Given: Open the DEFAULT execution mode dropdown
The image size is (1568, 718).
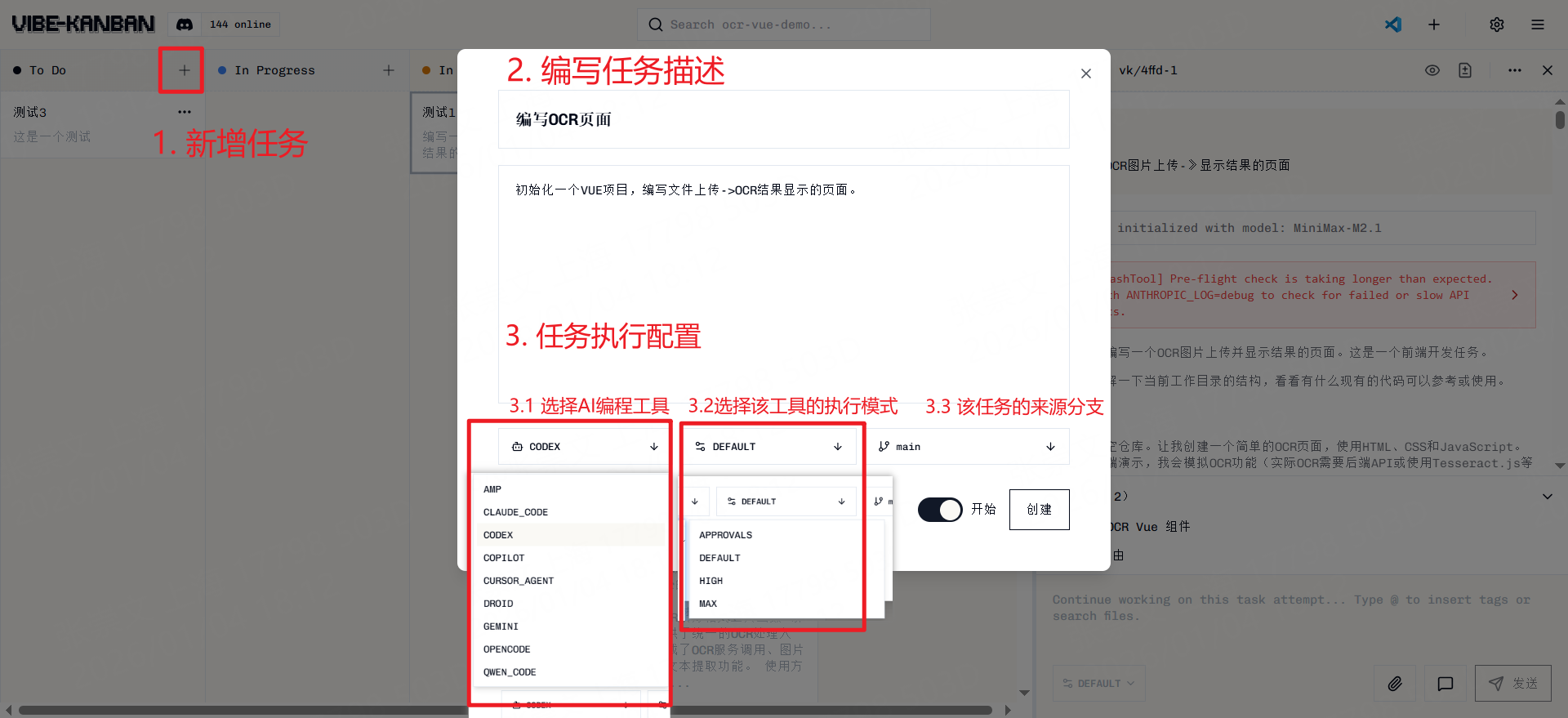Looking at the screenshot, I should coord(768,447).
